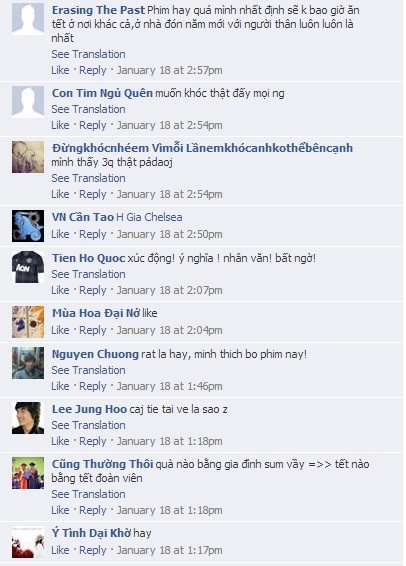Open Con Tim Ngủ Quên's default avatar
Image resolution: width=406 pixels, height=566 pixels.
pyautogui.click(x=28, y=102)
